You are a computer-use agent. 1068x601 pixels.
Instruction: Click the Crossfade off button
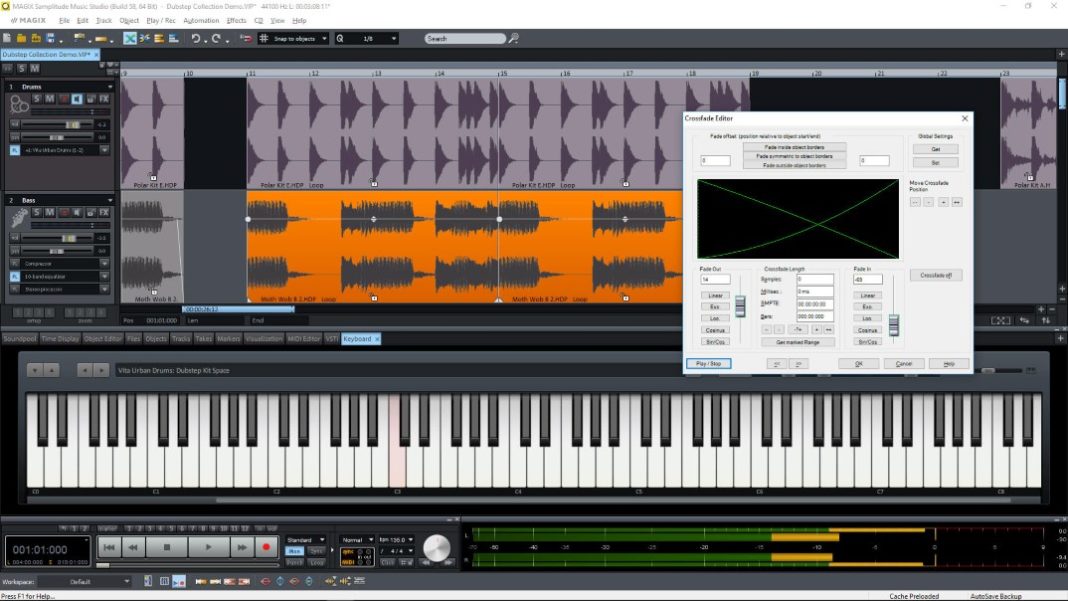coord(936,275)
